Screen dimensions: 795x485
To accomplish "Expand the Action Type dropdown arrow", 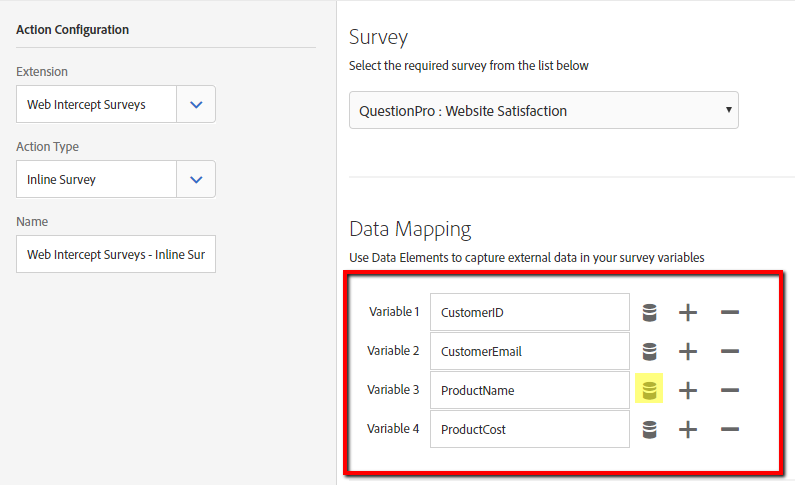I will coord(196,179).
